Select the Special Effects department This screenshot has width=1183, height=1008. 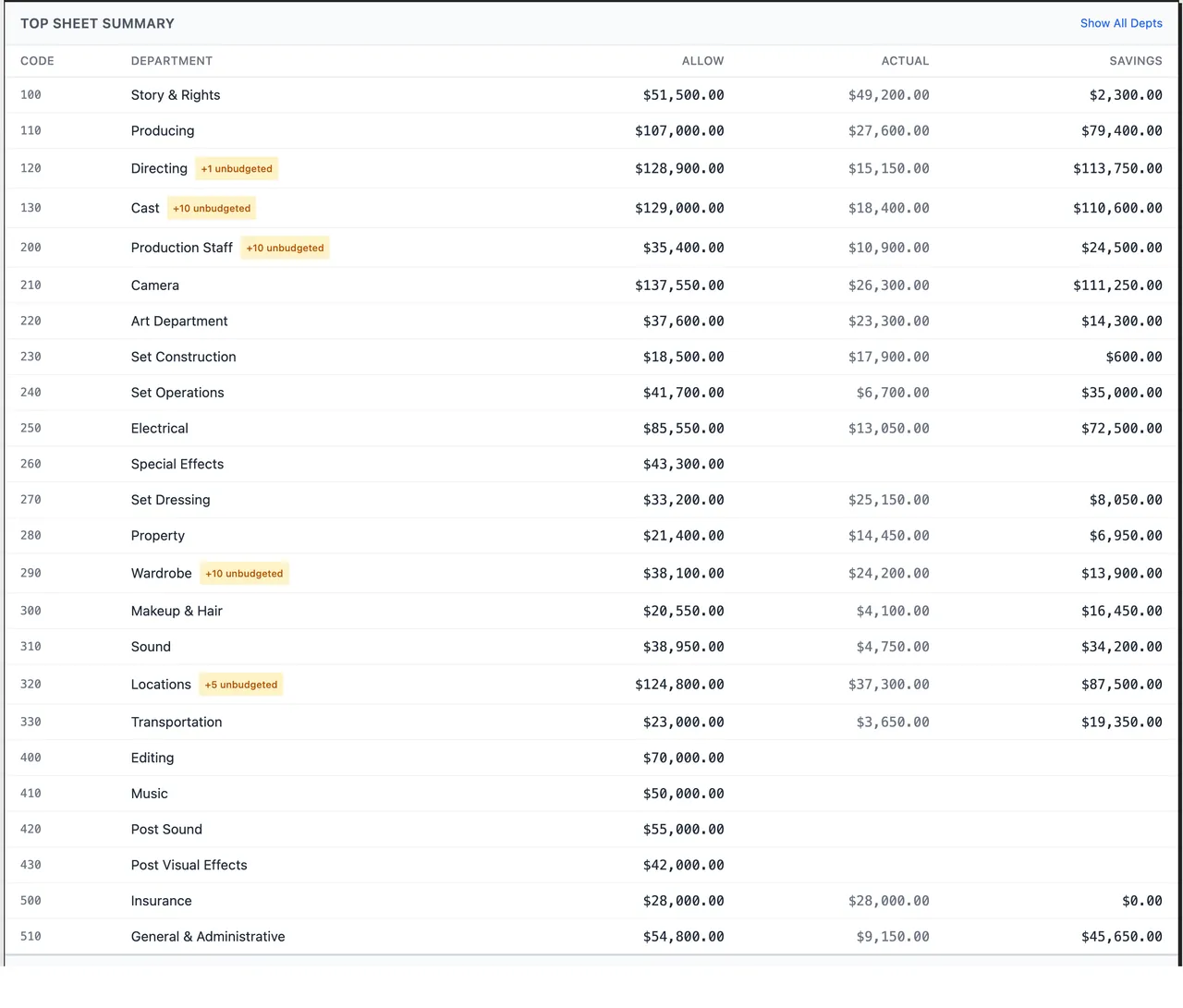[177, 465]
